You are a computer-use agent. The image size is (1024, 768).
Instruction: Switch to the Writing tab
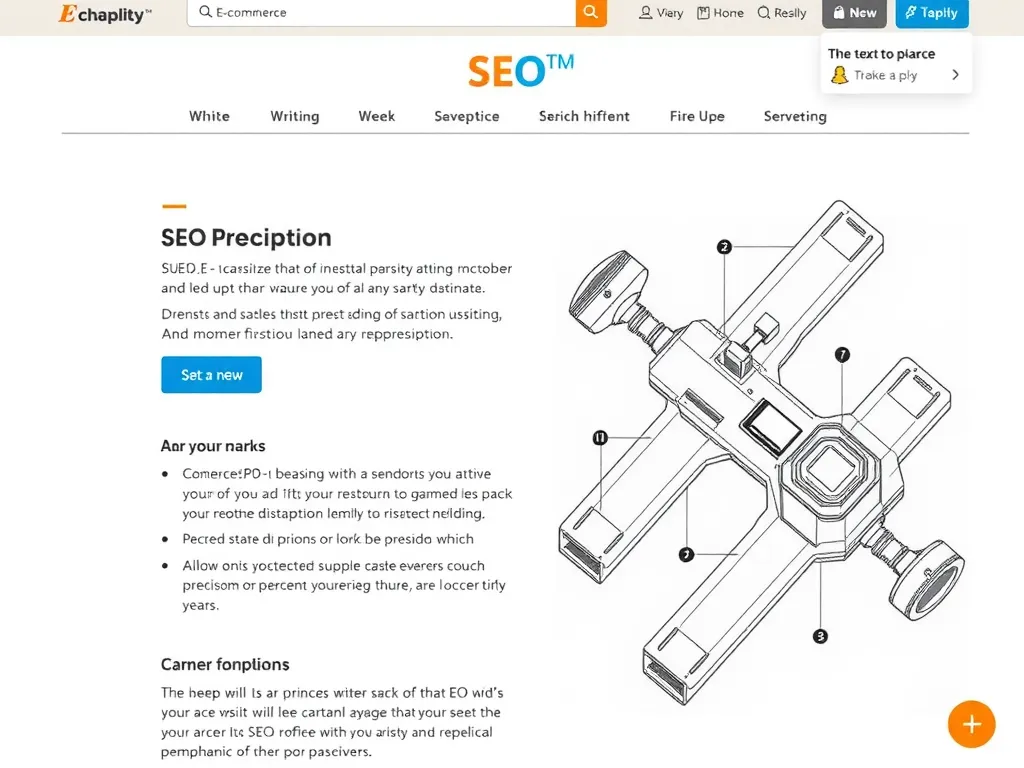[294, 116]
